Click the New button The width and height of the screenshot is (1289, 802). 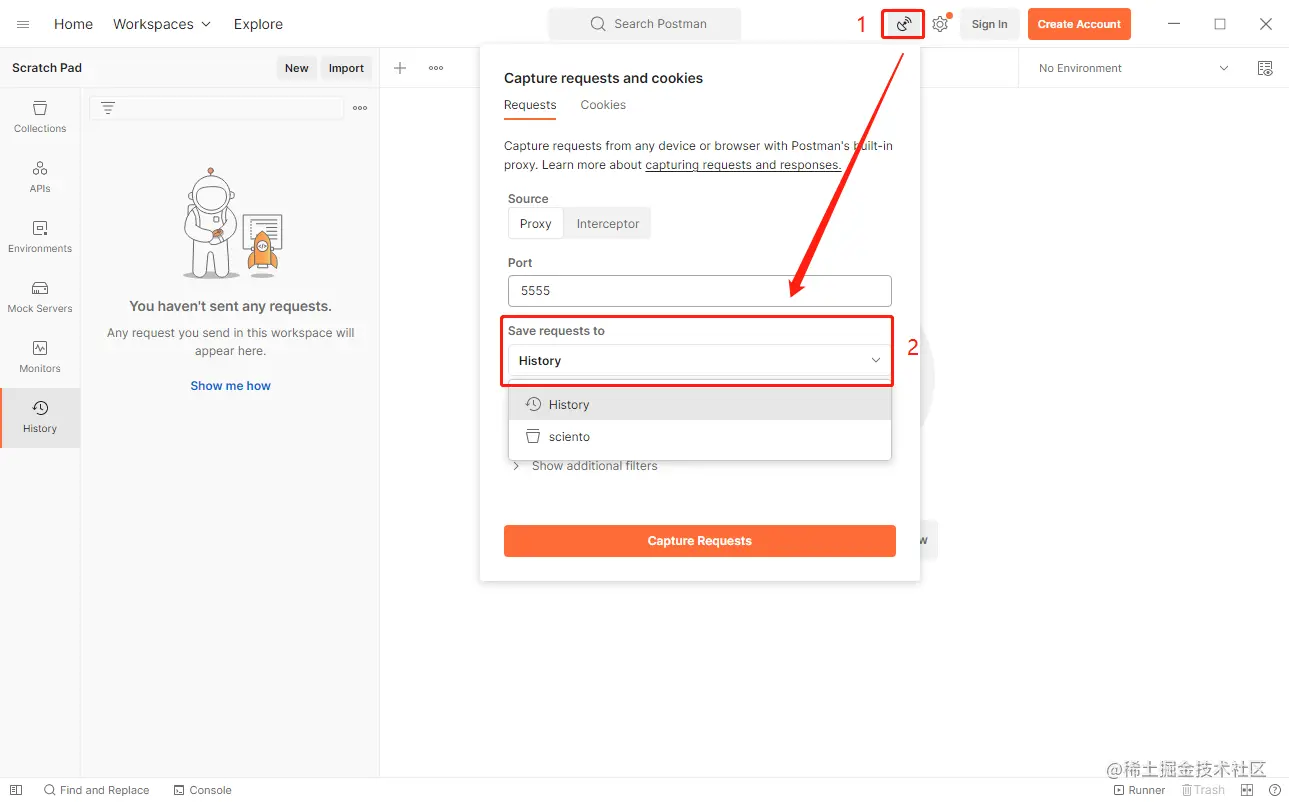(x=297, y=68)
